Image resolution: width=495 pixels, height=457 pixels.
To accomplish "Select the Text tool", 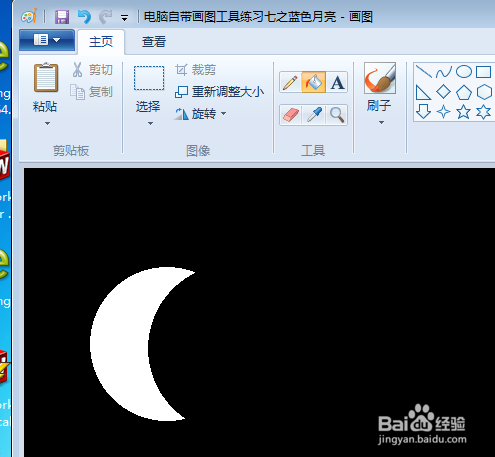I will pyautogui.click(x=337, y=82).
